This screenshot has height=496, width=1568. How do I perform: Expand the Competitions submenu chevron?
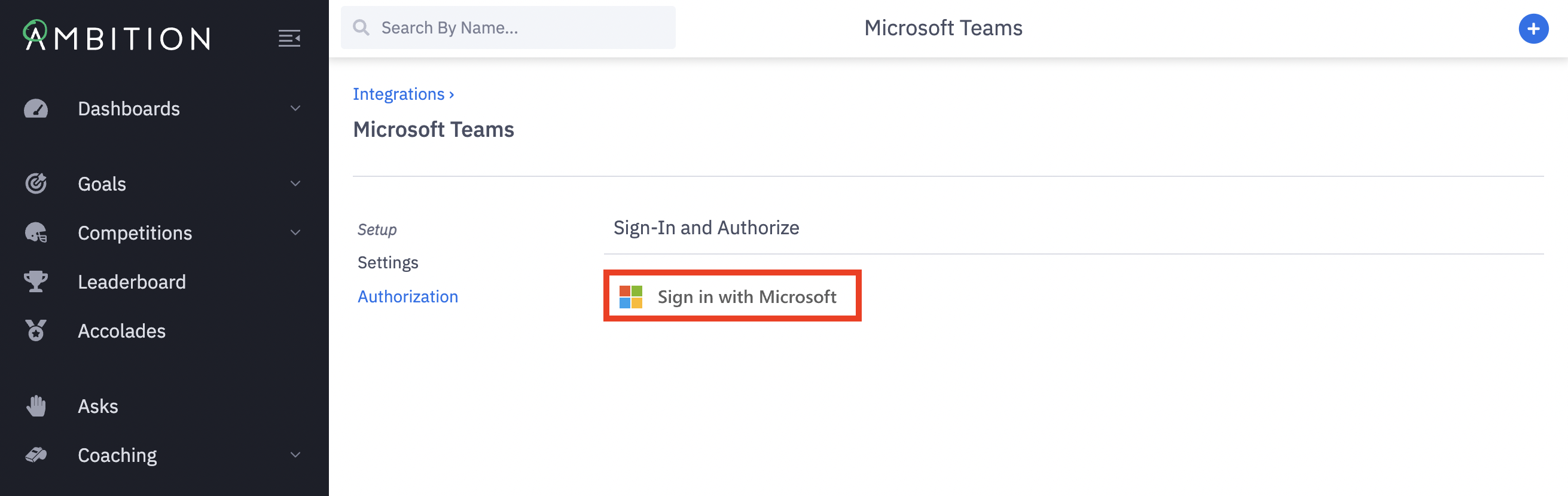[x=295, y=232]
